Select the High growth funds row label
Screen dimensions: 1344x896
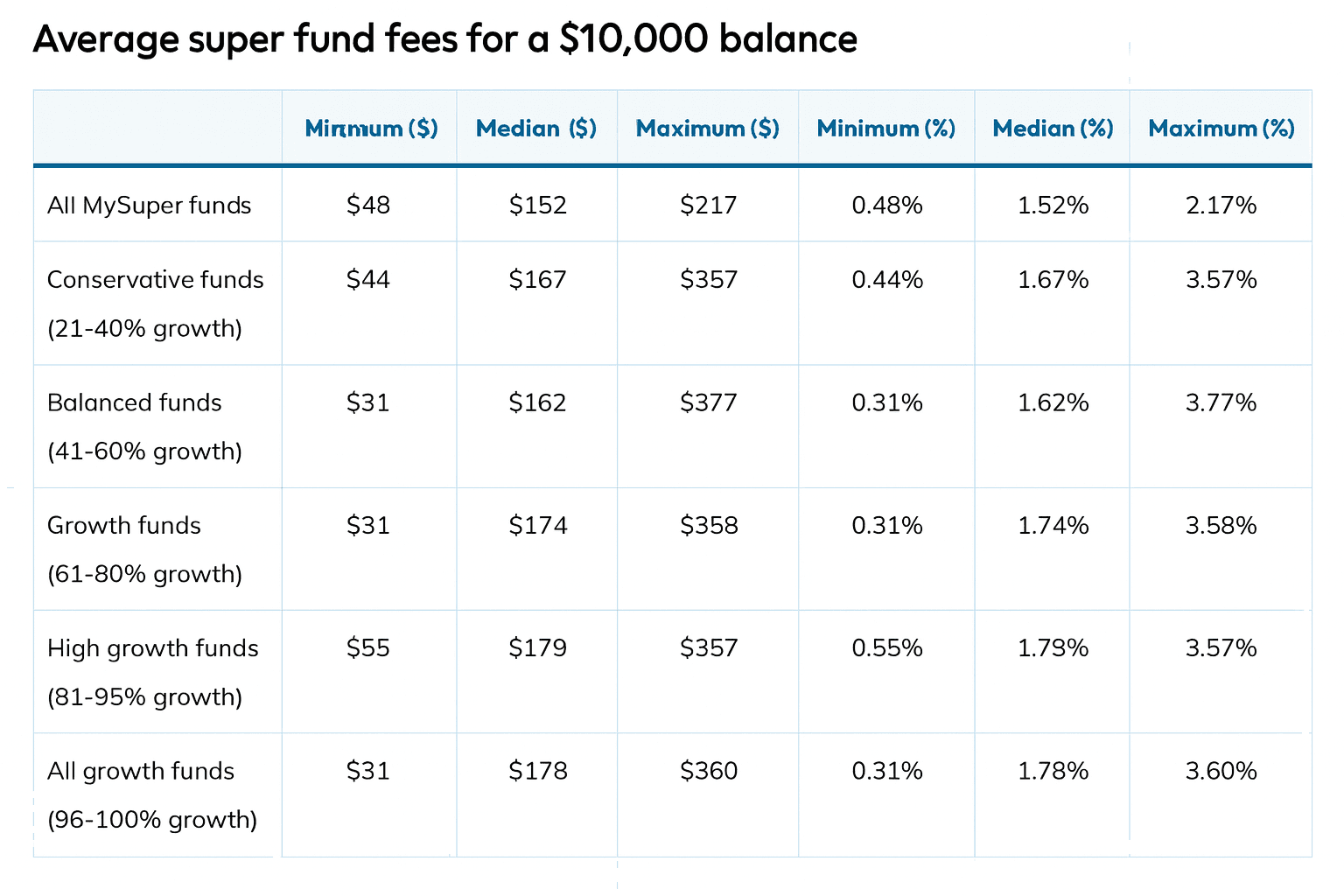[153, 648]
